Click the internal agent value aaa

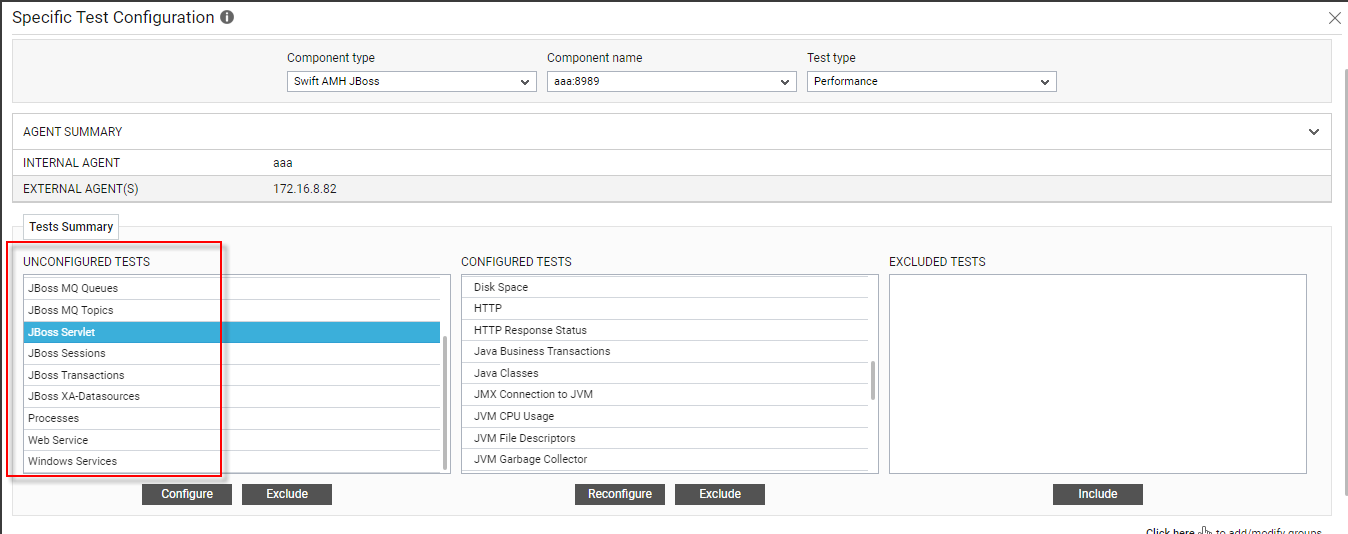pos(283,163)
